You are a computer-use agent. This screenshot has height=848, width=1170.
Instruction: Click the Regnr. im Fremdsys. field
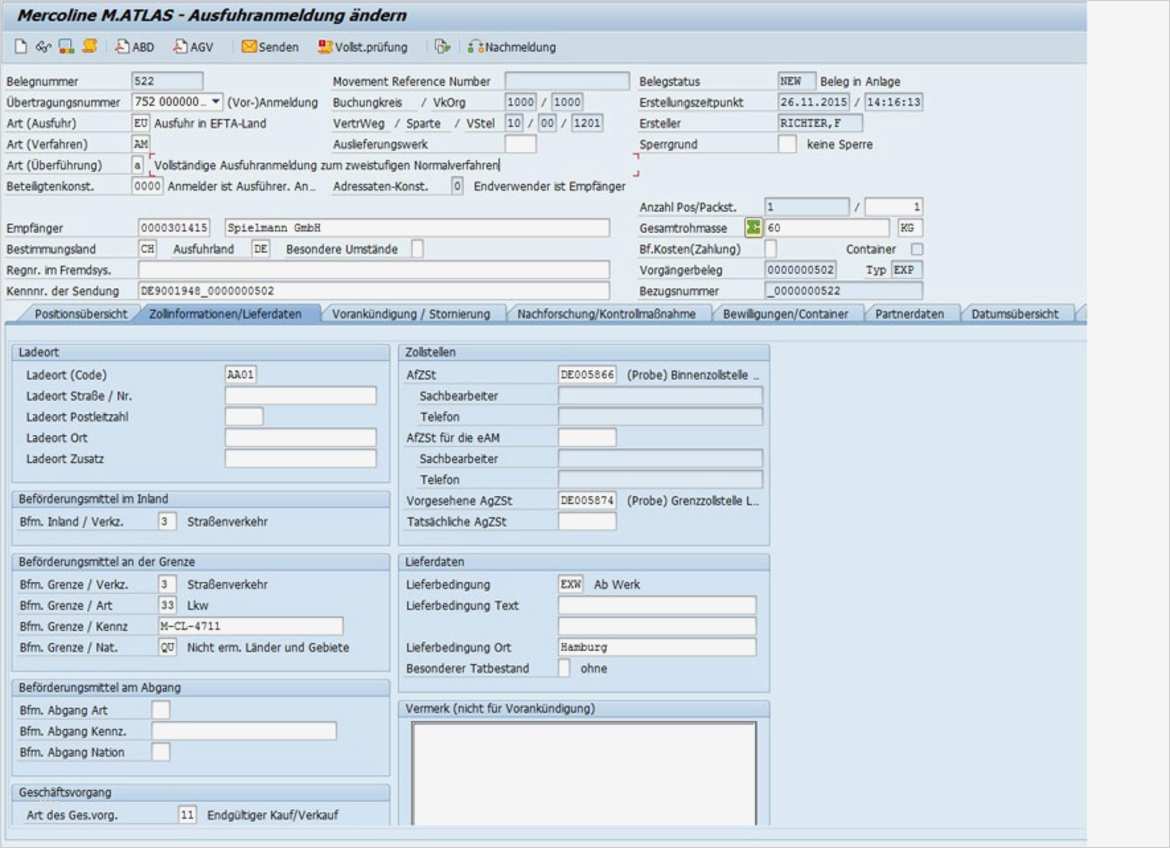tap(374, 269)
